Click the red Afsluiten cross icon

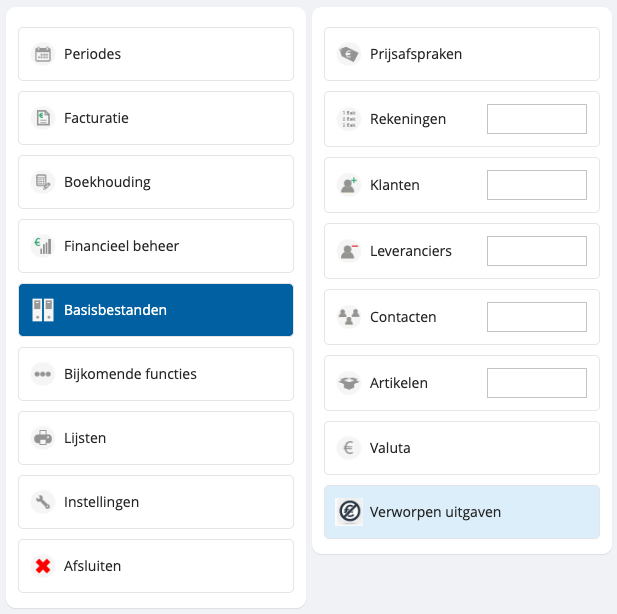coord(43,566)
